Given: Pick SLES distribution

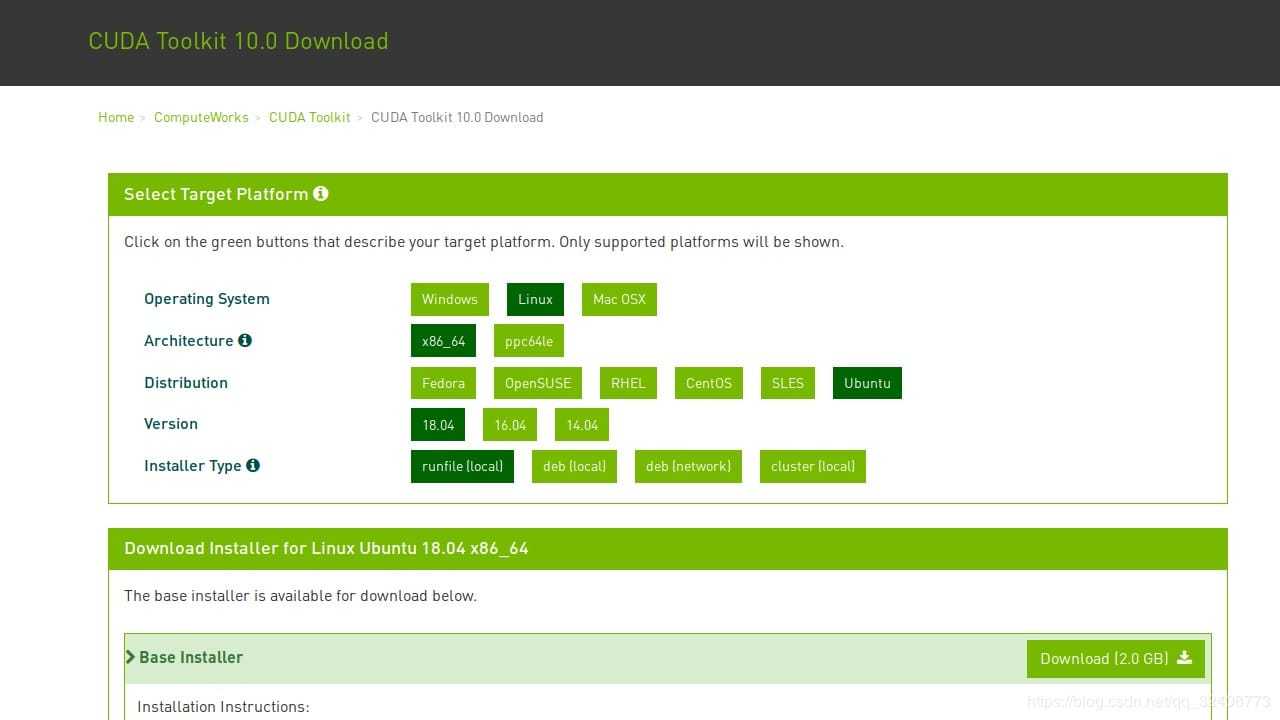Looking at the screenshot, I should 788,383.
